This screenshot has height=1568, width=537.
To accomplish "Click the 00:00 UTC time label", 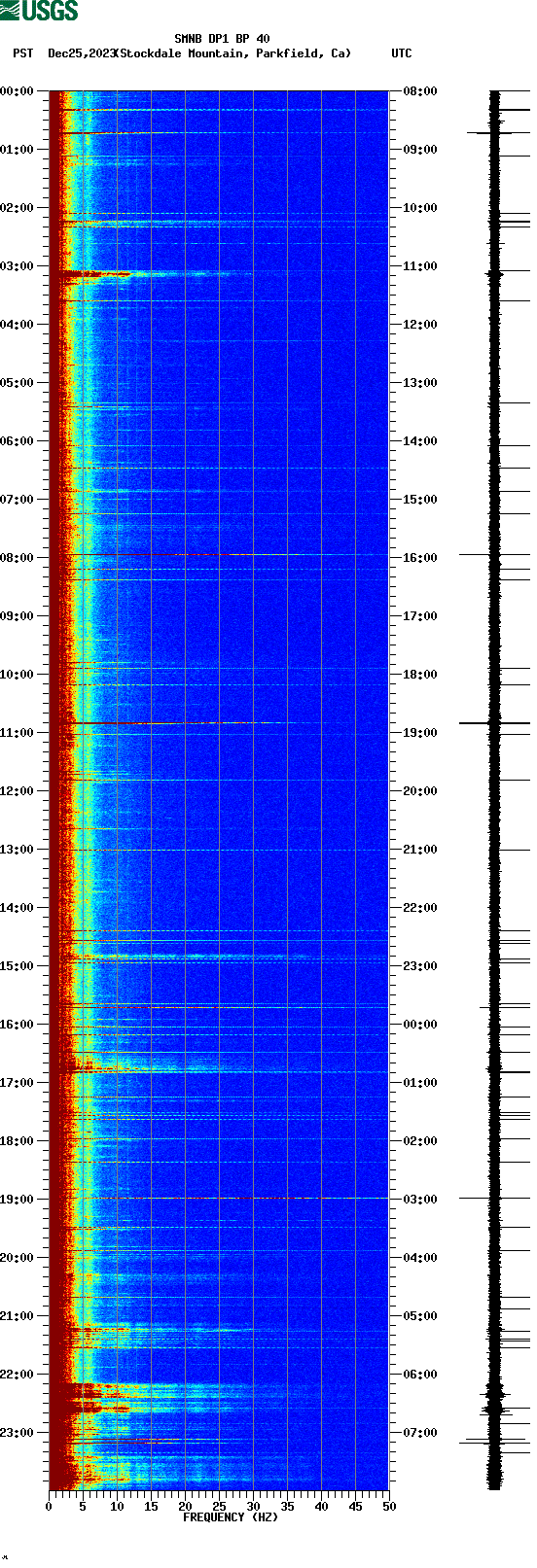I will (420, 1025).
